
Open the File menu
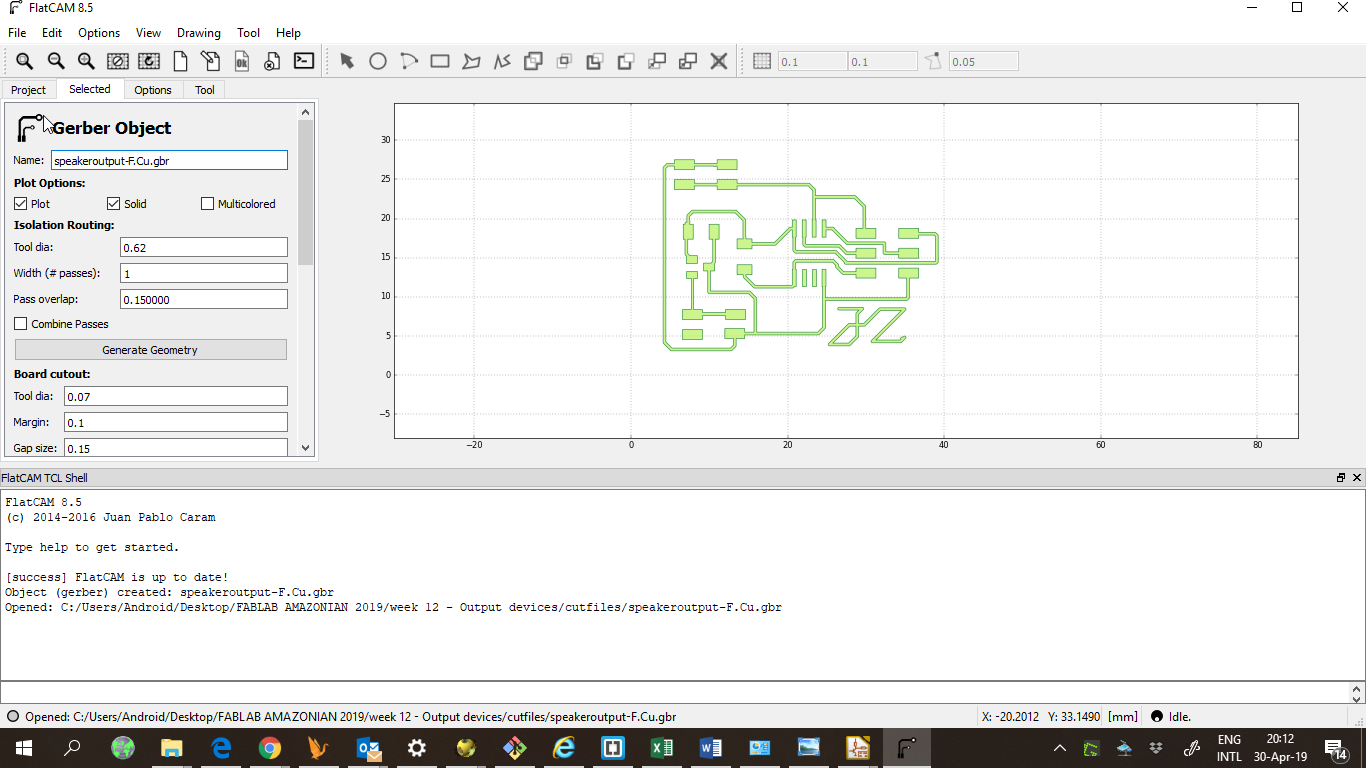pos(17,33)
